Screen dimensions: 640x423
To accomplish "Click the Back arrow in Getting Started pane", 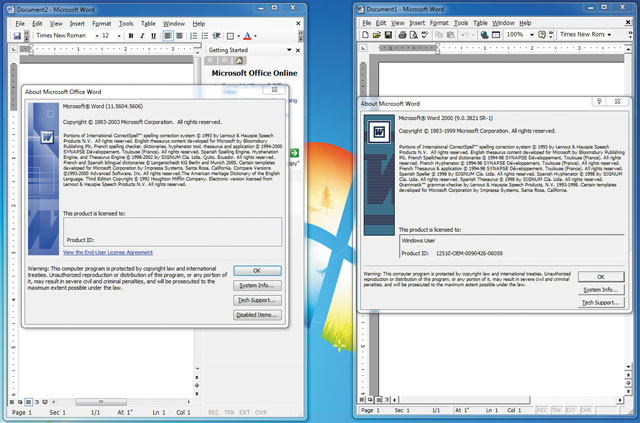I will pyautogui.click(x=211, y=61).
